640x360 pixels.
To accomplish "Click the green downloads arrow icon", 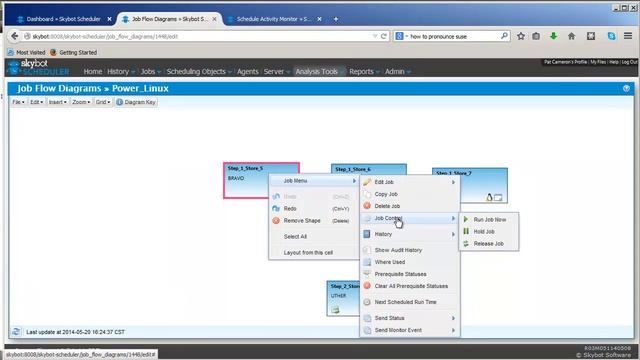I will [553, 36].
